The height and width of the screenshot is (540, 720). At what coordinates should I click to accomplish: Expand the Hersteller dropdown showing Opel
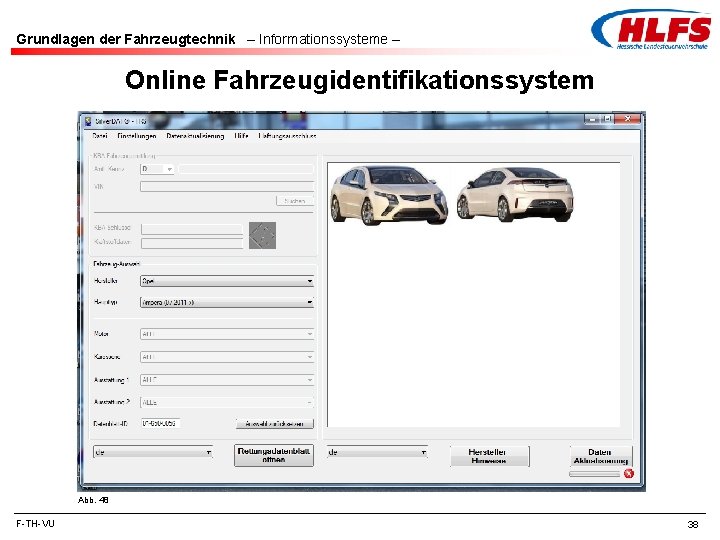tap(227, 281)
